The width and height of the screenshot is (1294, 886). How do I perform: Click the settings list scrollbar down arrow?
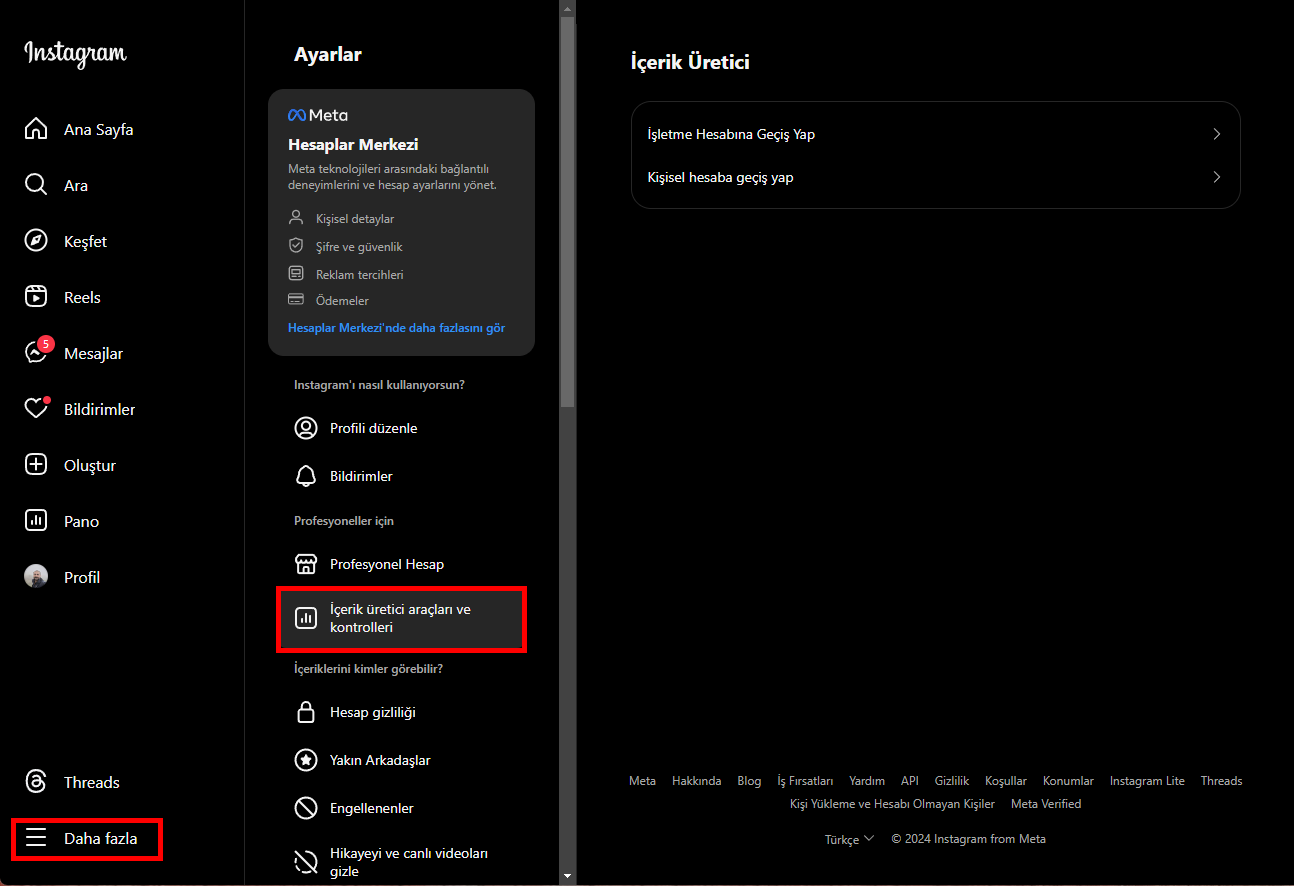pyautogui.click(x=568, y=876)
